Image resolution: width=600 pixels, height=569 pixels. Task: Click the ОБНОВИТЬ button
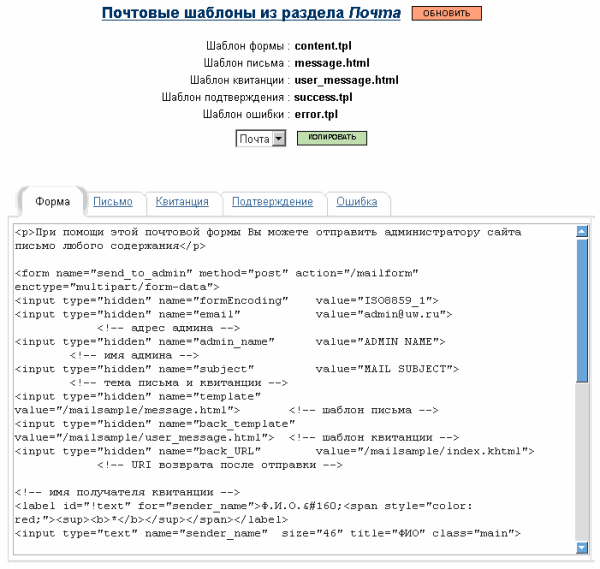(446, 13)
